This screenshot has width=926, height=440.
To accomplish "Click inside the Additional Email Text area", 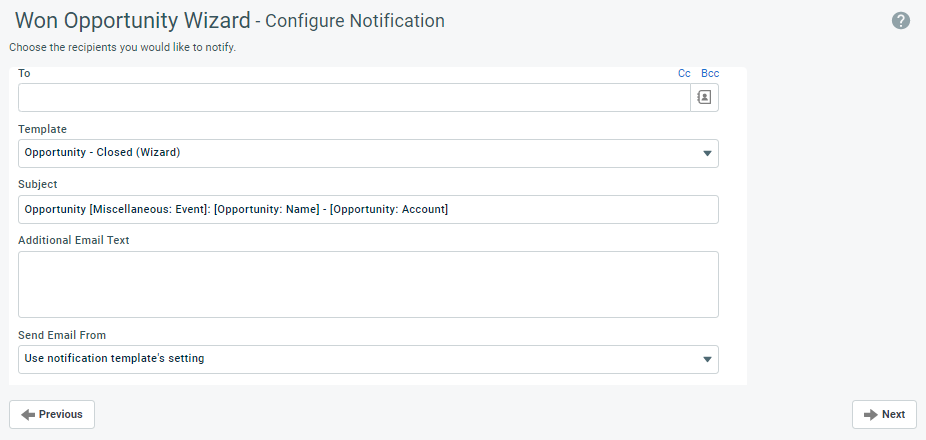I will 368,284.
